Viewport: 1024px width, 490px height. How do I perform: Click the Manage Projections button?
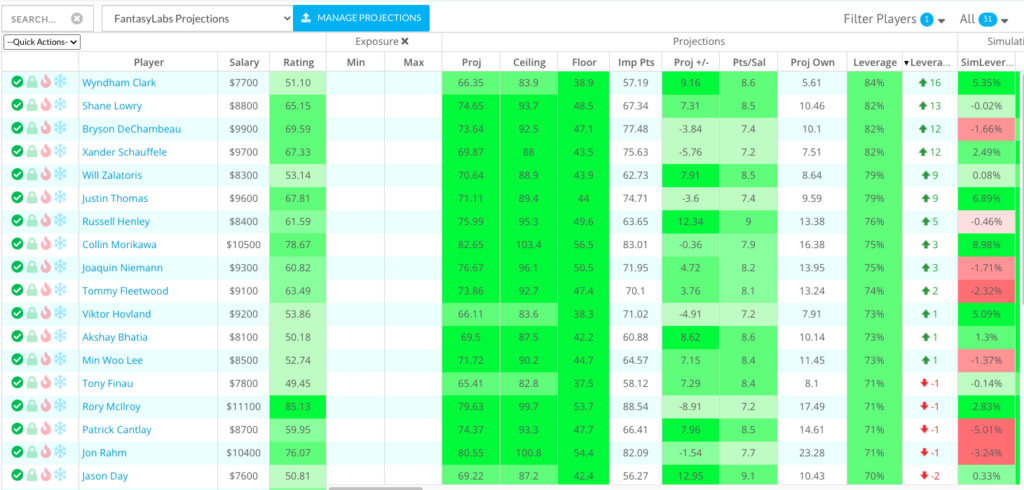tap(361, 18)
